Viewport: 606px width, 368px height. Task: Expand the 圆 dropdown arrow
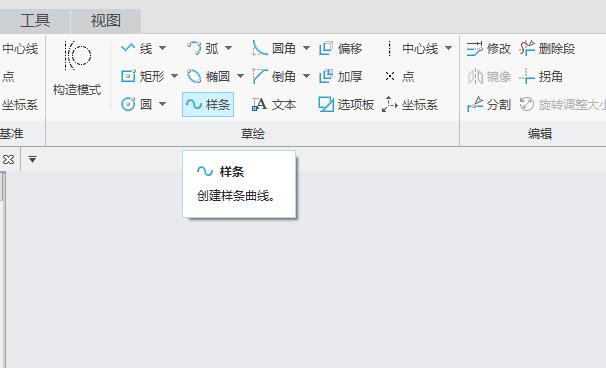(x=163, y=104)
